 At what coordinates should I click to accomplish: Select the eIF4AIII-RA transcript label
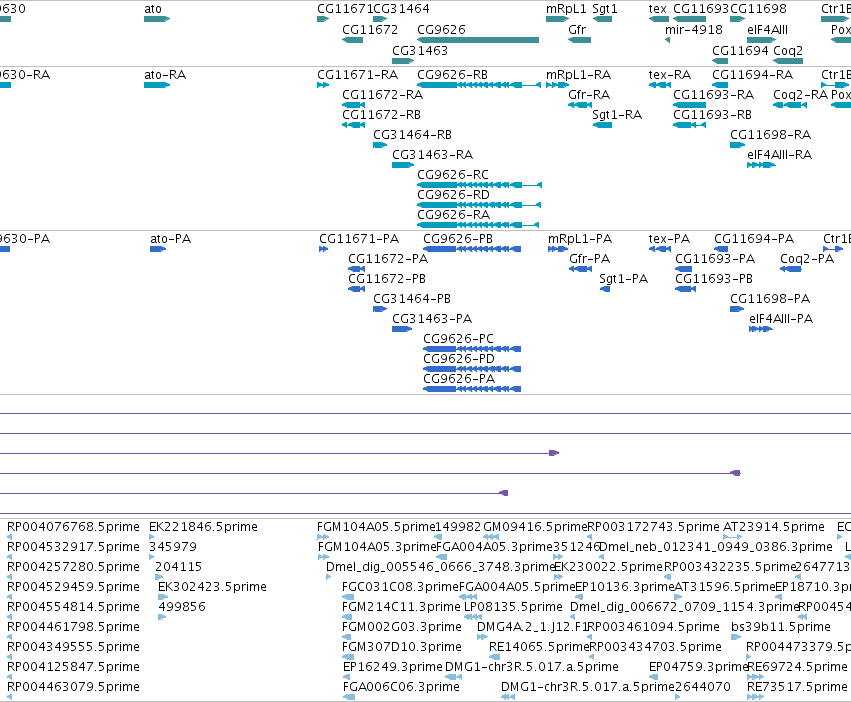pyautogui.click(x=779, y=155)
